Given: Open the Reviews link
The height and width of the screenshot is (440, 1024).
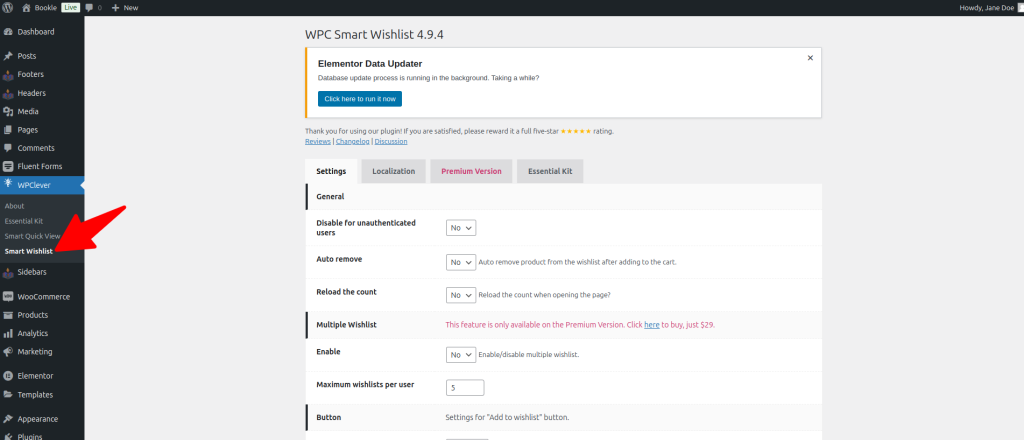Looking at the screenshot, I should [x=318, y=141].
